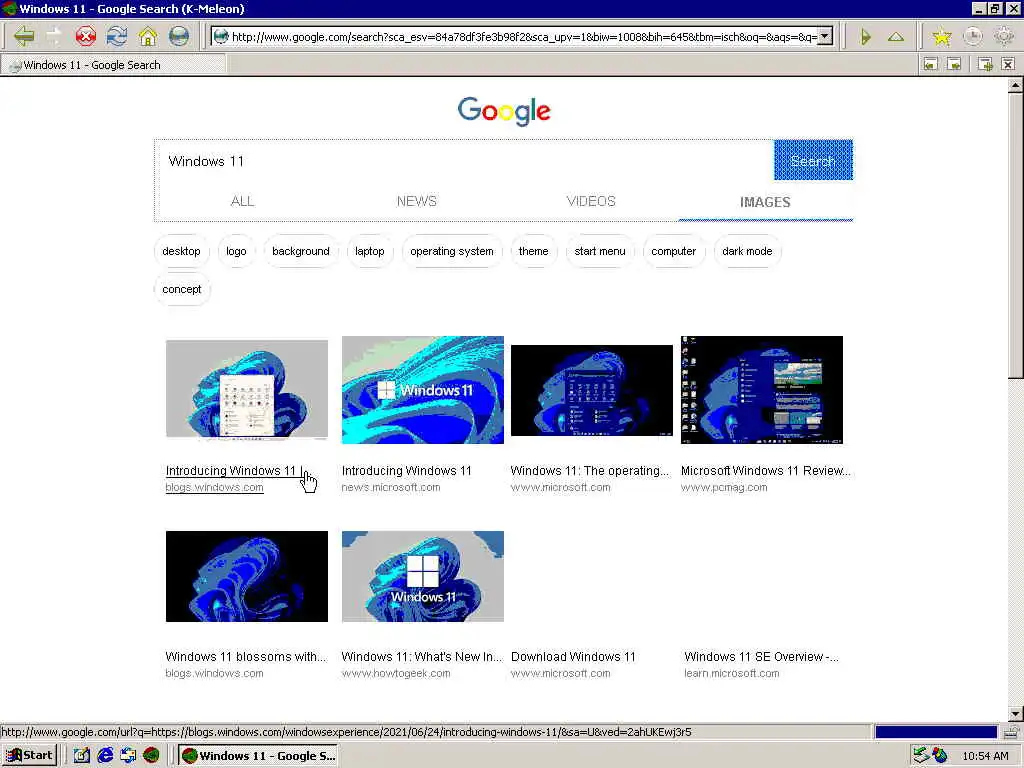Click the www.howtogeek.com source text
The height and width of the screenshot is (768, 1024).
coord(396,673)
